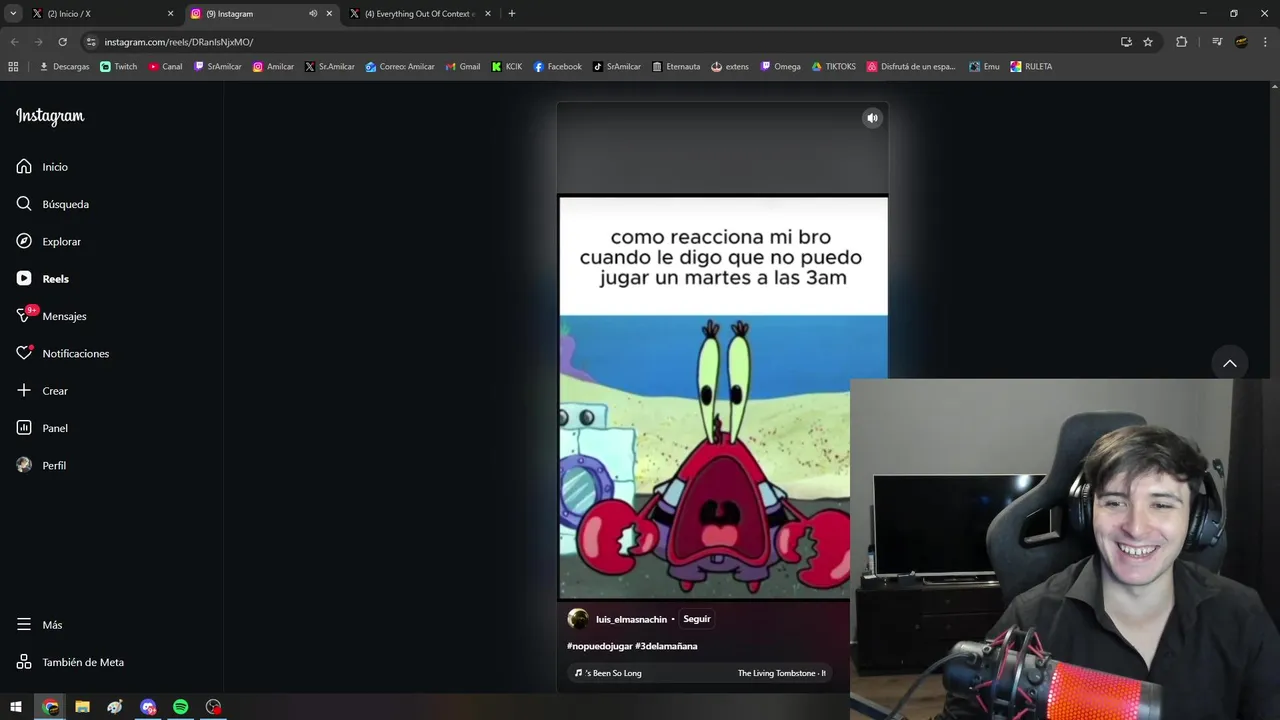1280x720 pixels.
Task: Open the tab search dropdown
Action: 12,14
